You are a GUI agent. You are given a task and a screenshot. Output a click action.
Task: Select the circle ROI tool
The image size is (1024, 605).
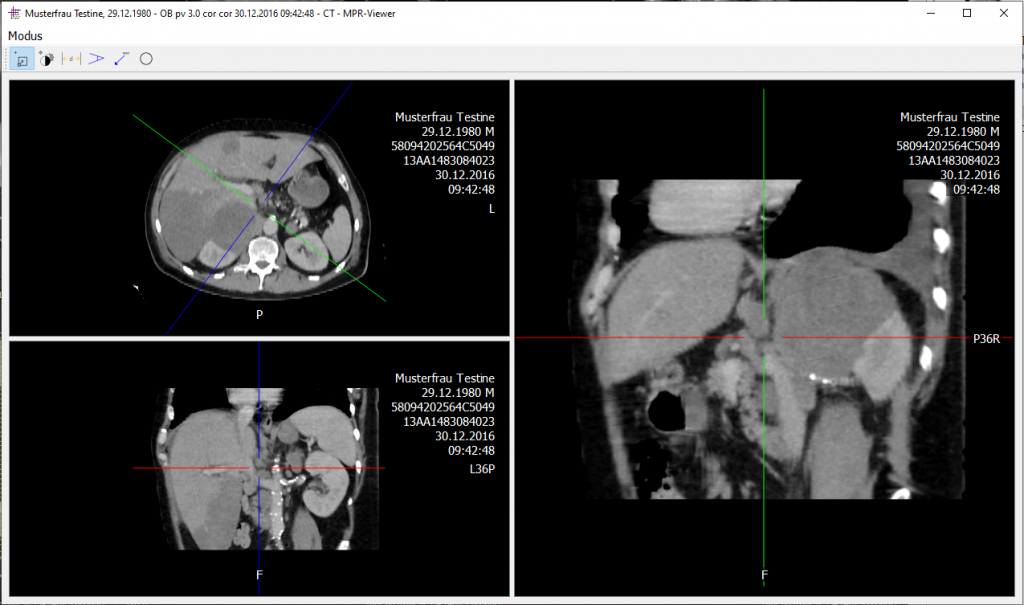(146, 59)
